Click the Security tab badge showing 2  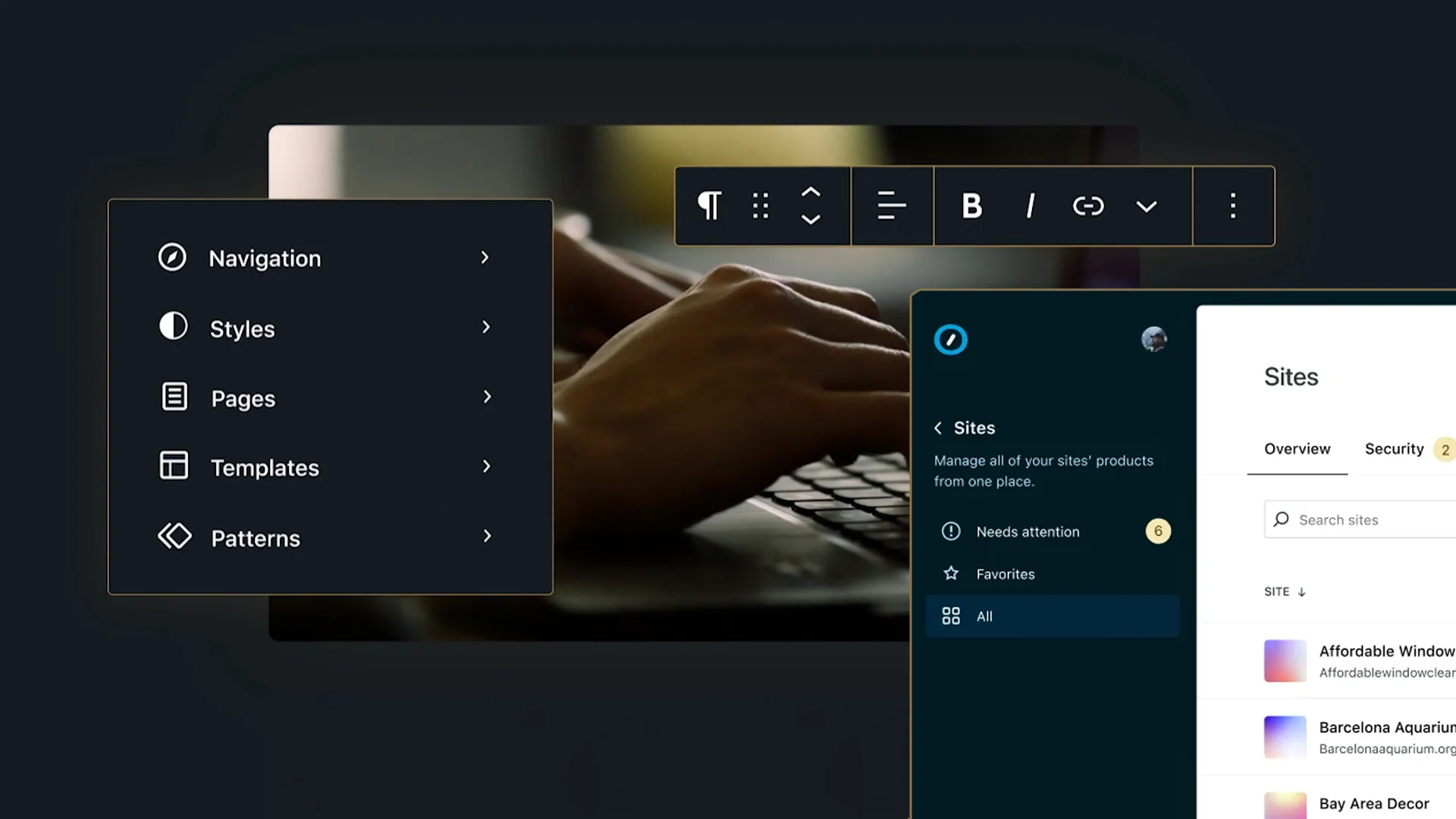pos(1445,450)
